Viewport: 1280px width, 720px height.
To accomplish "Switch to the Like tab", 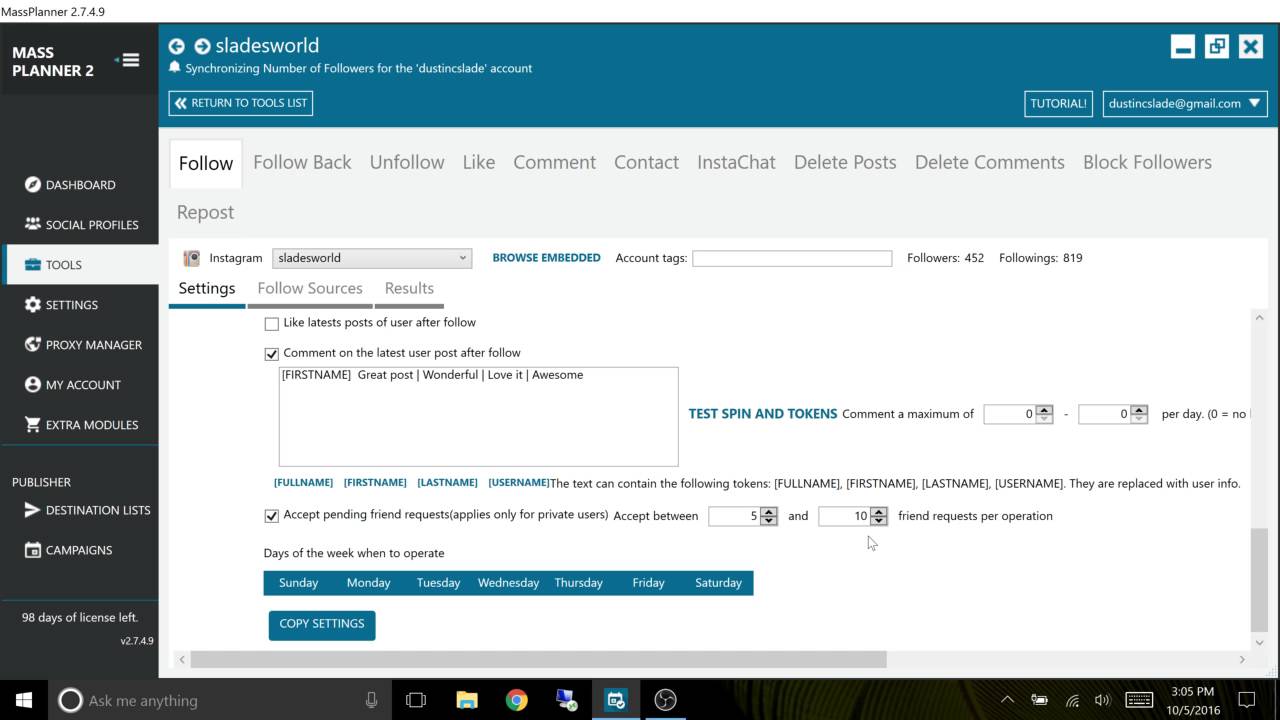I will coord(479,162).
